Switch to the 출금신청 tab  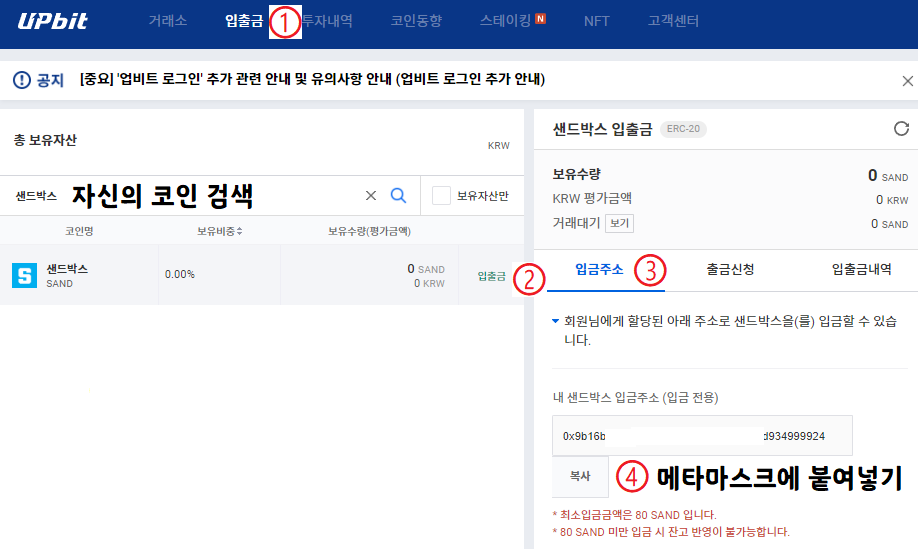(730, 269)
